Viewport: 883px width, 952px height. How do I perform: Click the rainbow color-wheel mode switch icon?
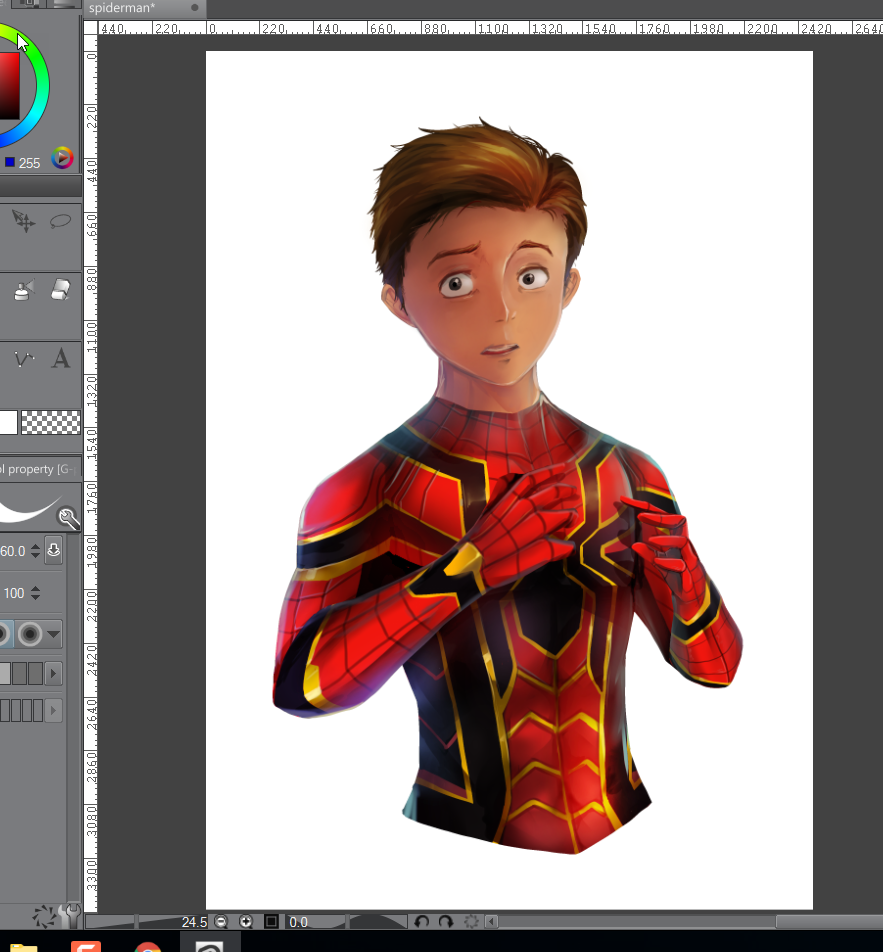[x=62, y=158]
